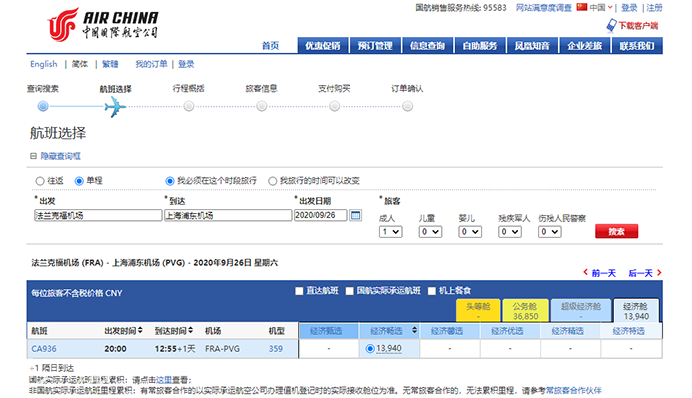Click the 出发日期 date field
The width and height of the screenshot is (692, 398).
pyautogui.click(x=320, y=215)
